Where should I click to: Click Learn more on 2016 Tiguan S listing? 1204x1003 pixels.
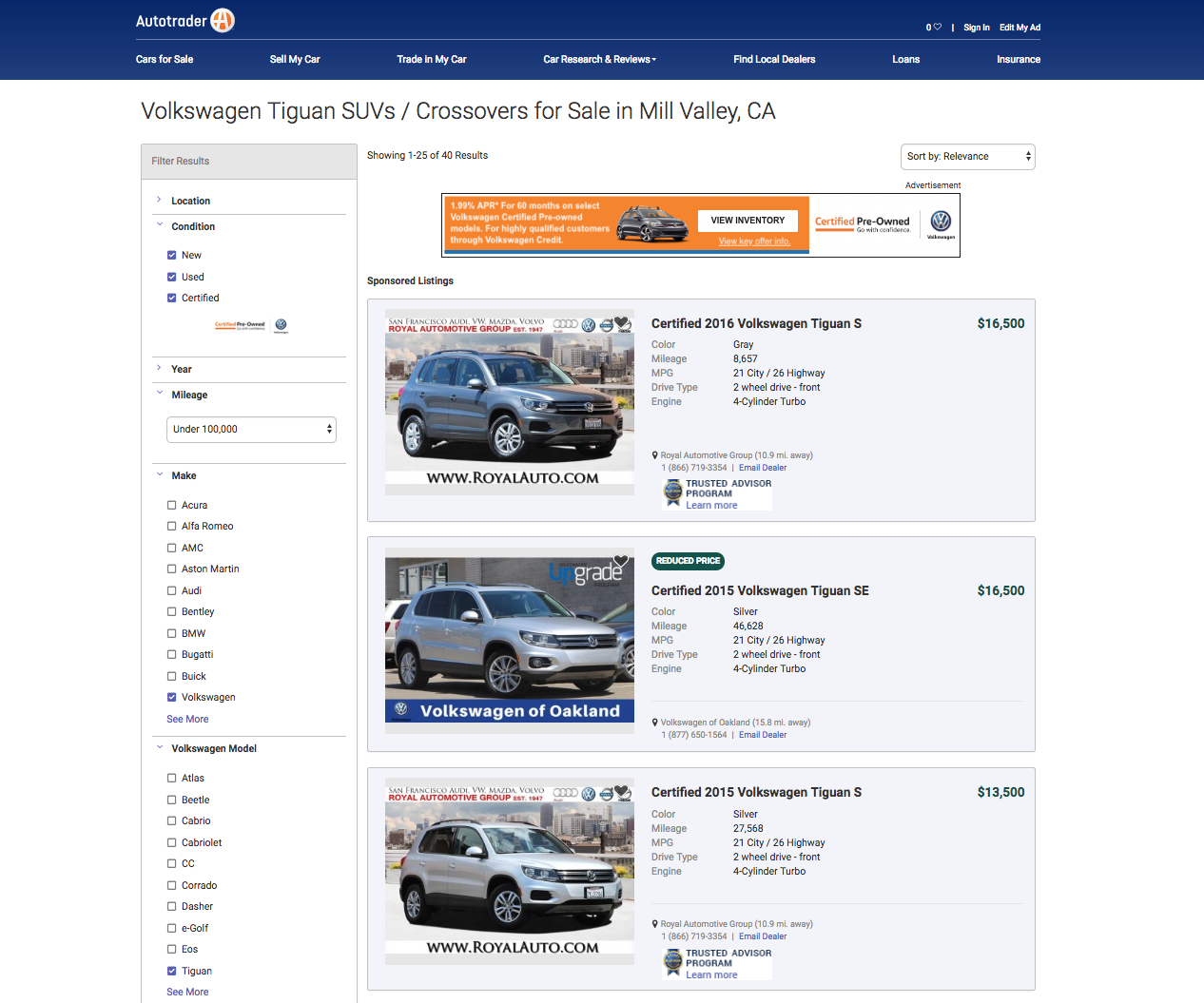(x=711, y=505)
